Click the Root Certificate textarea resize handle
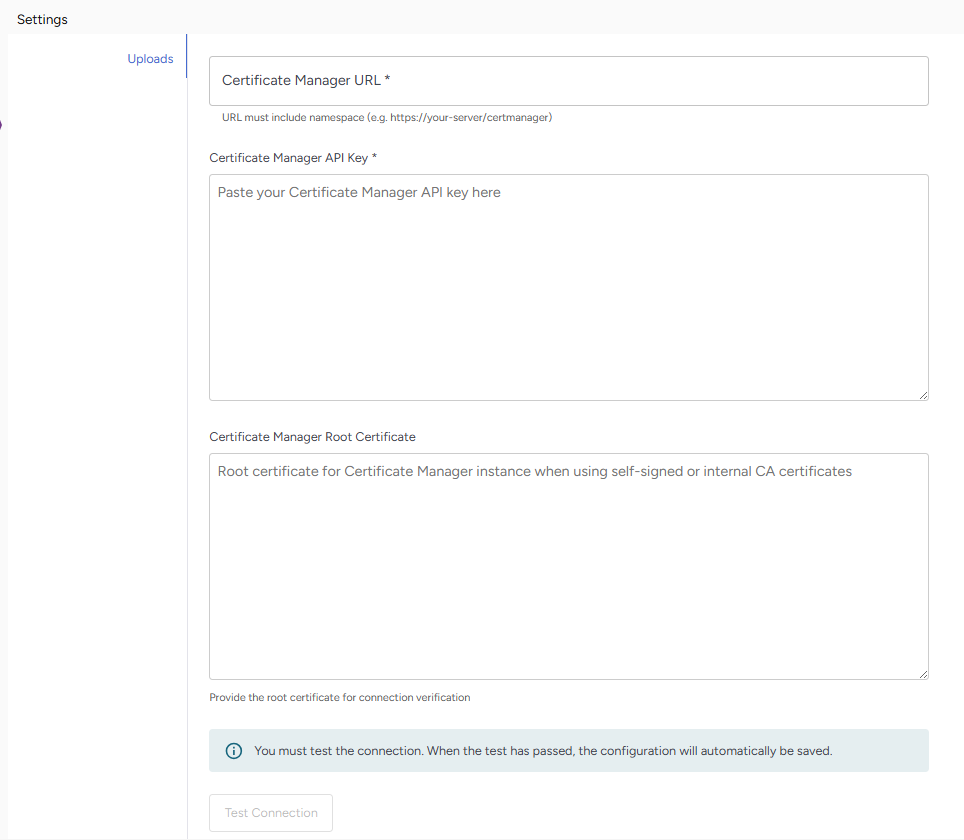Image resolution: width=964 pixels, height=840 pixels. coord(922,673)
